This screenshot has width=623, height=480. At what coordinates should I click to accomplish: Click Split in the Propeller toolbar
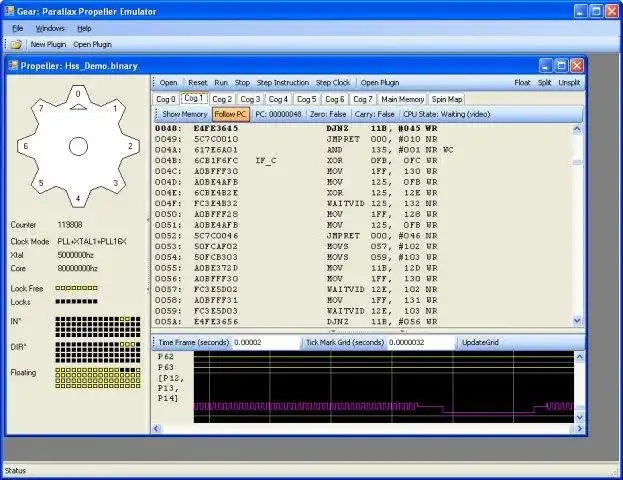544,82
